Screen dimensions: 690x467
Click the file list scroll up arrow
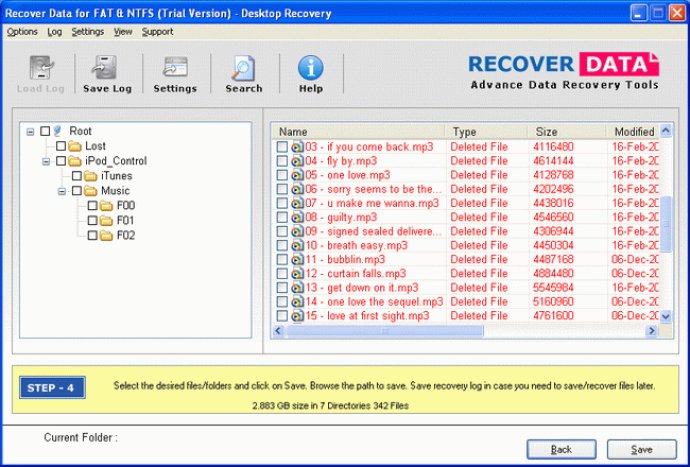pos(666,131)
